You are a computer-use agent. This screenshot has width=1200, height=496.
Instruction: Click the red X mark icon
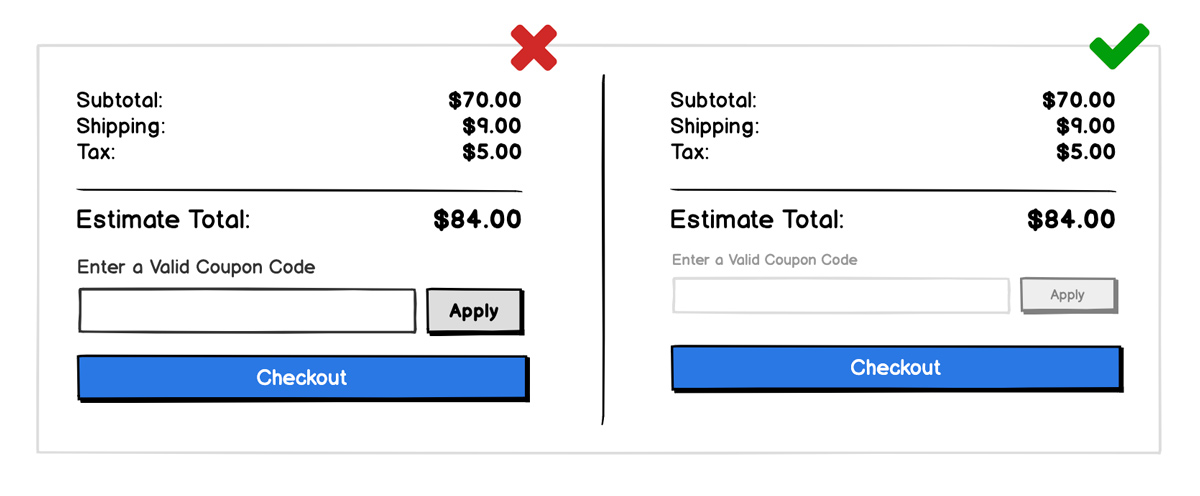534,48
